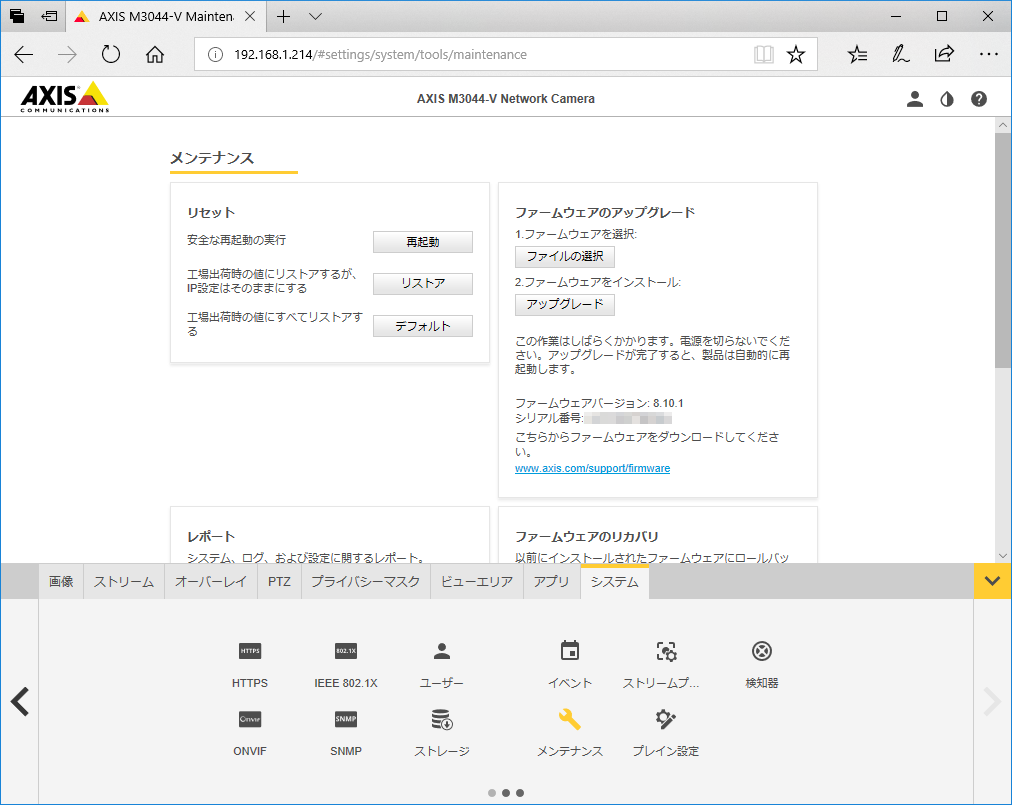The height and width of the screenshot is (805, 1012).
Task: Select the second page indicator dot
Action: 506,793
